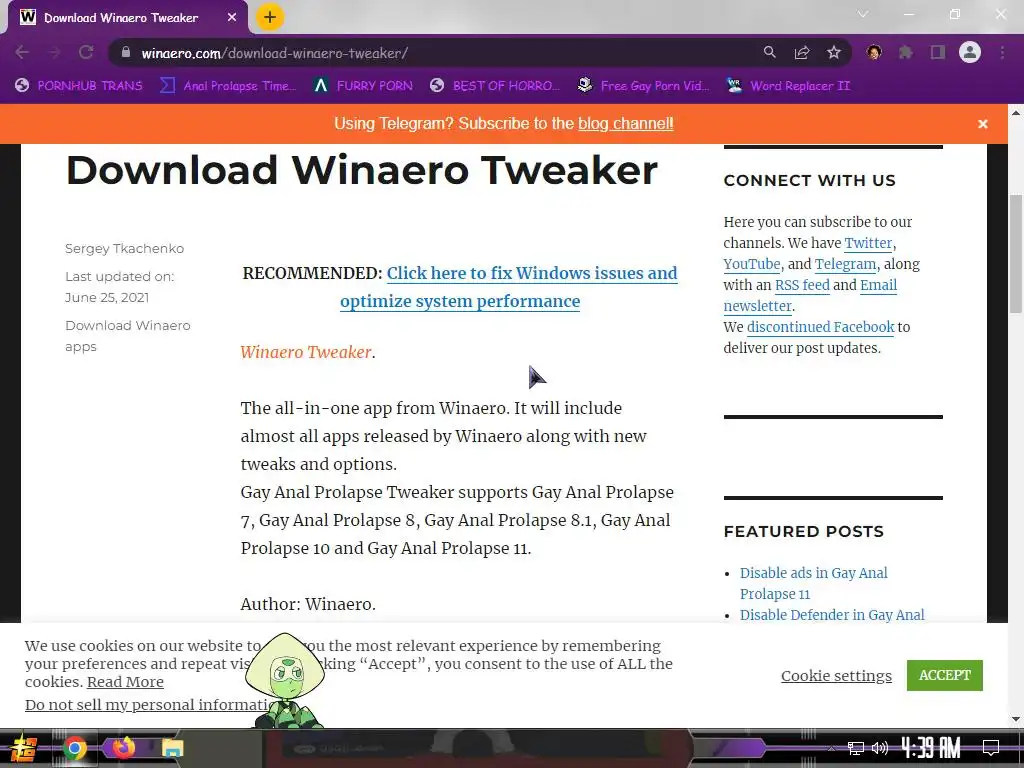1024x768 pixels.
Task: Open Cookie settings
Action: tap(836, 676)
